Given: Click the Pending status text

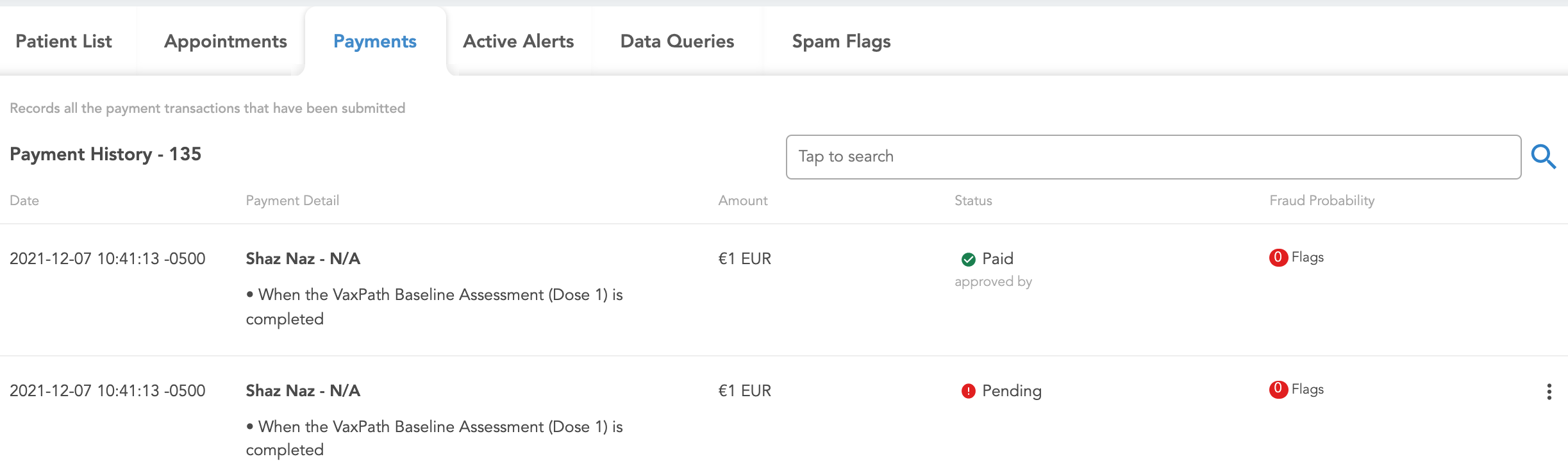Looking at the screenshot, I should [1012, 391].
